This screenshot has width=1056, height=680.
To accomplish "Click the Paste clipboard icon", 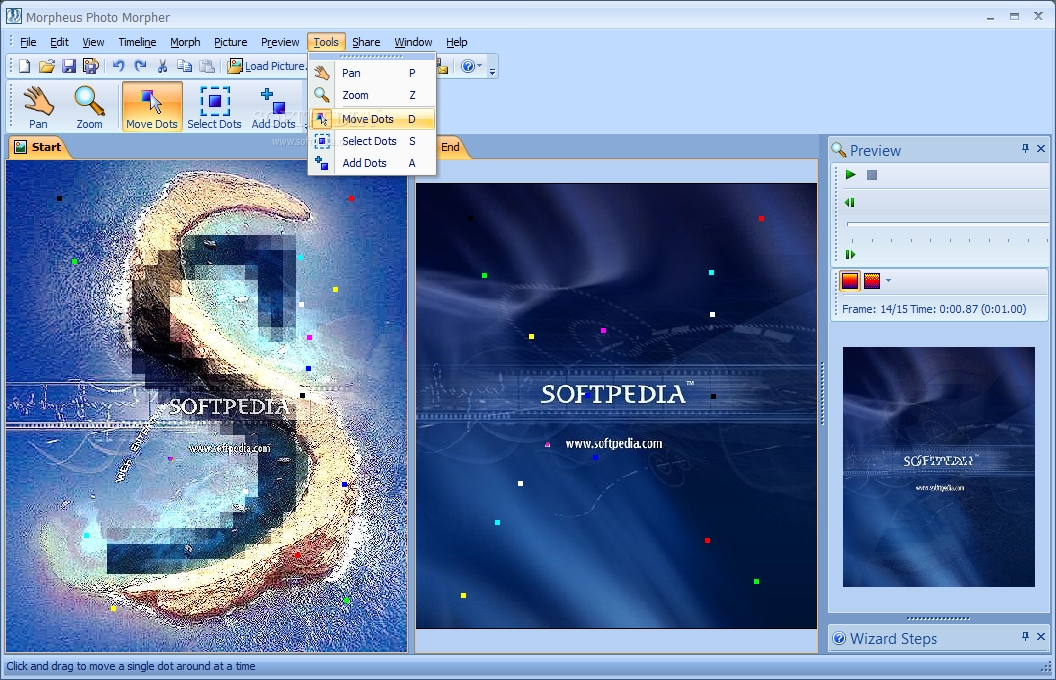I will (x=207, y=66).
